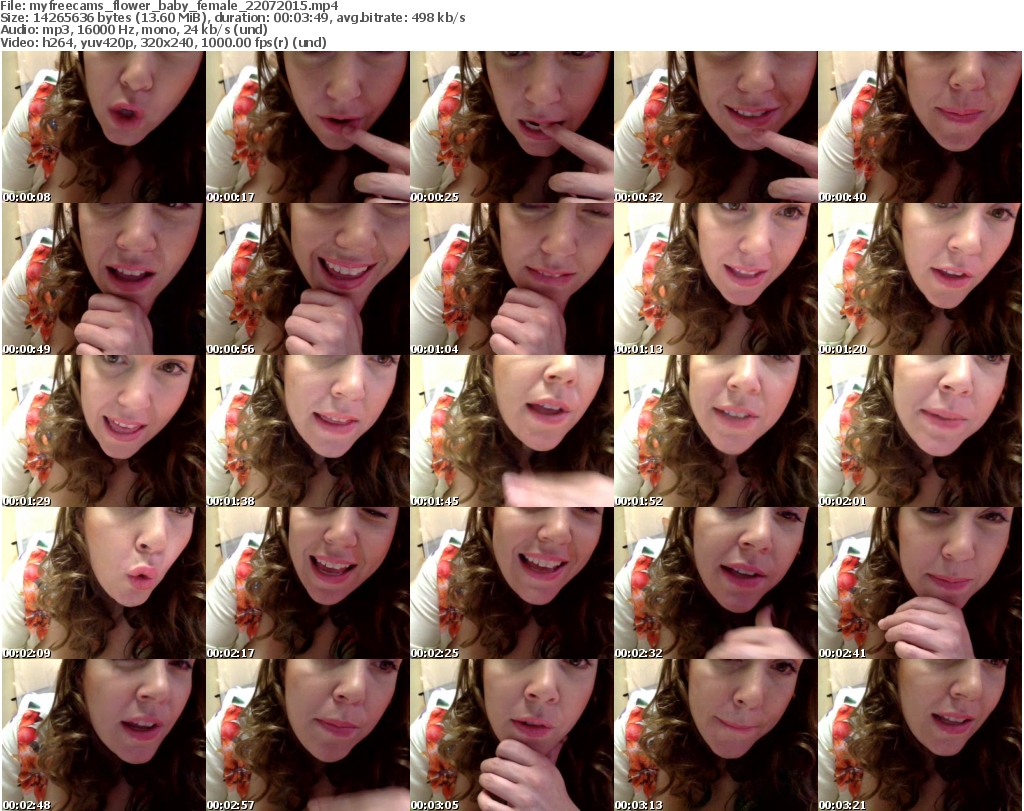
Task: Pick the frame marked 00:01:45
Action: tap(511, 431)
